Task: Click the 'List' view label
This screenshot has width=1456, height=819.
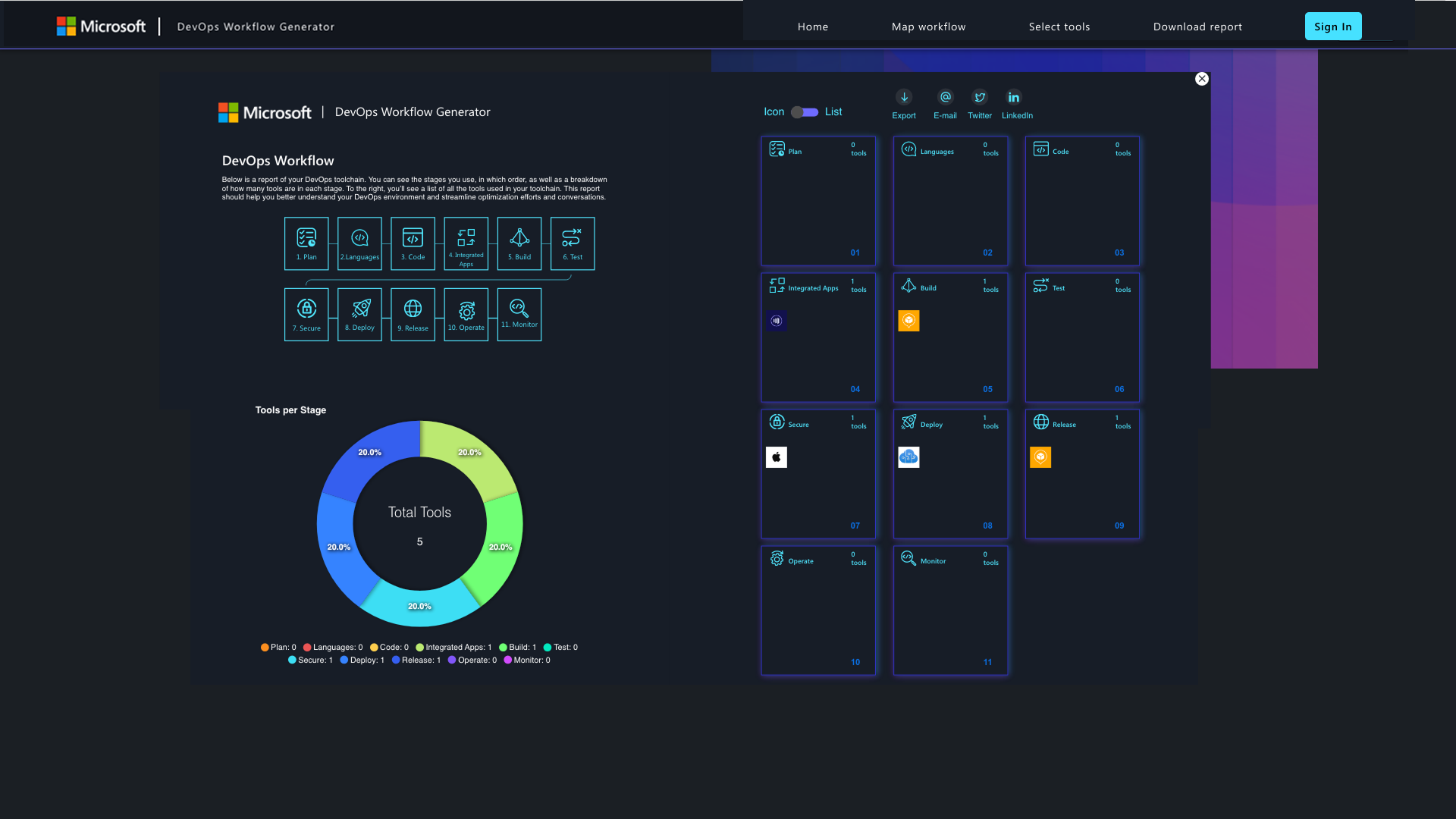Action: [833, 111]
